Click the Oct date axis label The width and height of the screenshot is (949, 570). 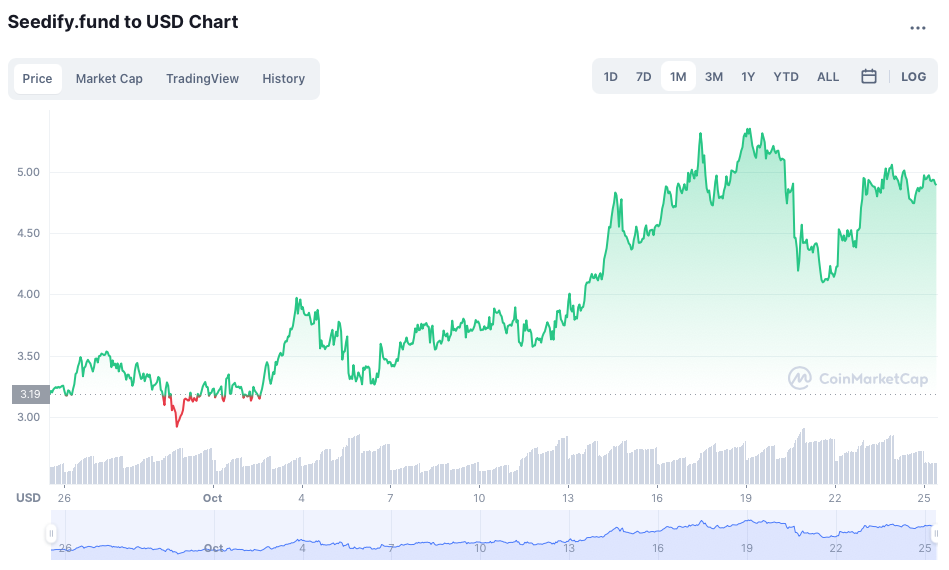coord(212,498)
